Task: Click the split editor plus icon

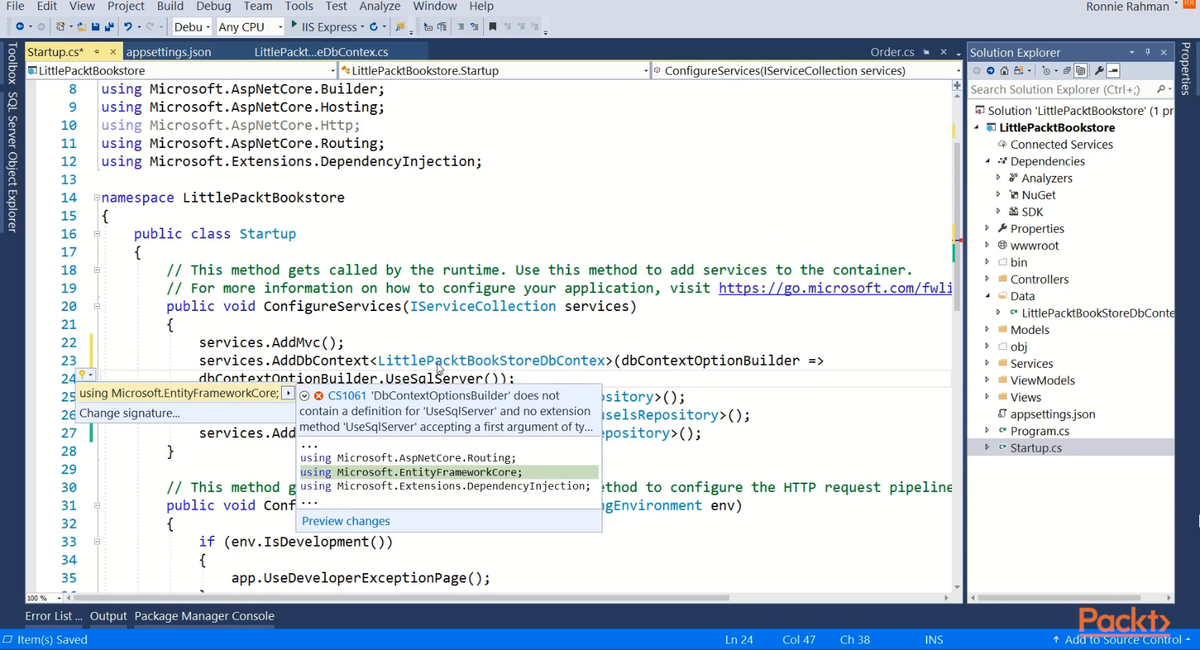Action: pyautogui.click(x=957, y=86)
